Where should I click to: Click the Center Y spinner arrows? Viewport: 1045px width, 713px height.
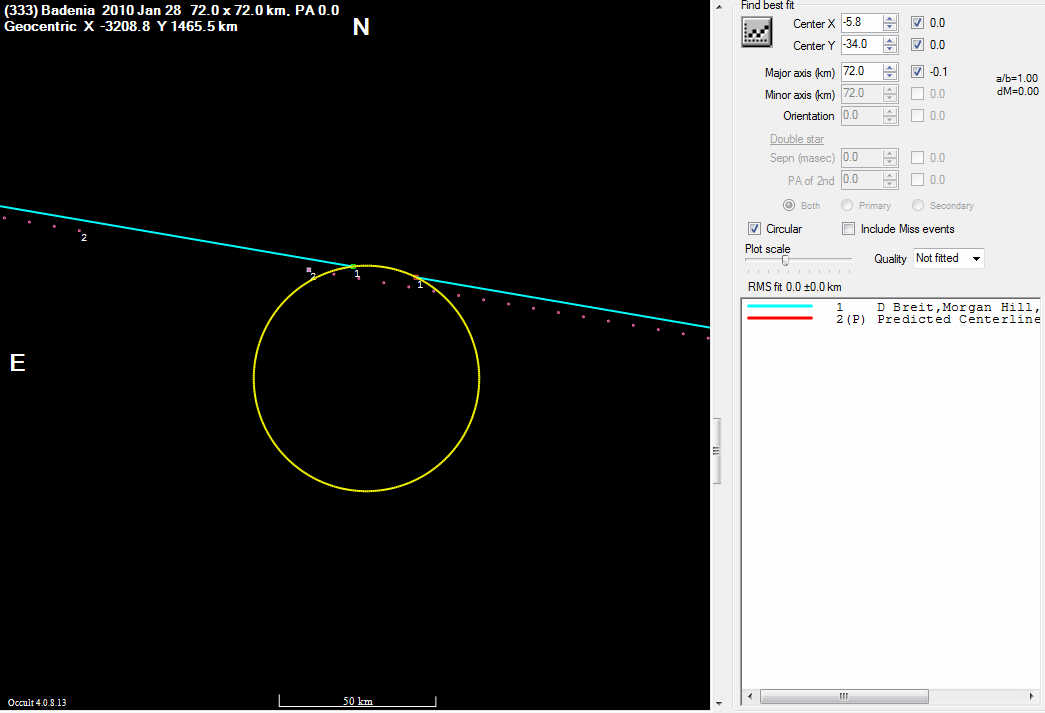click(890, 45)
